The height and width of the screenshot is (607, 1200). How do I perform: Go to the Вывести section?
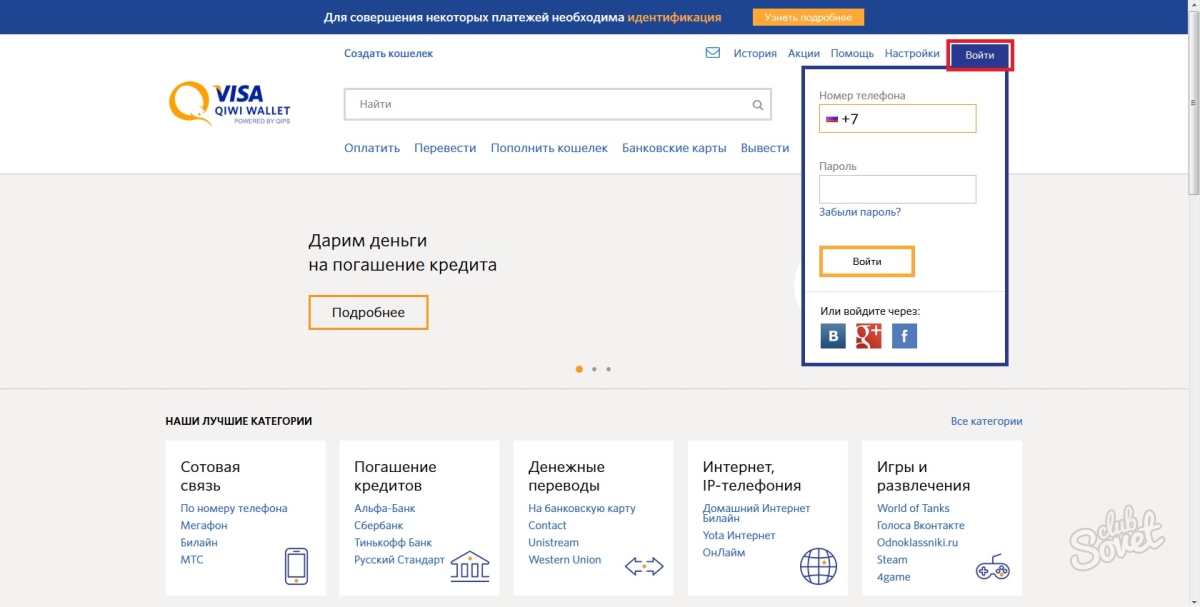[x=765, y=148]
